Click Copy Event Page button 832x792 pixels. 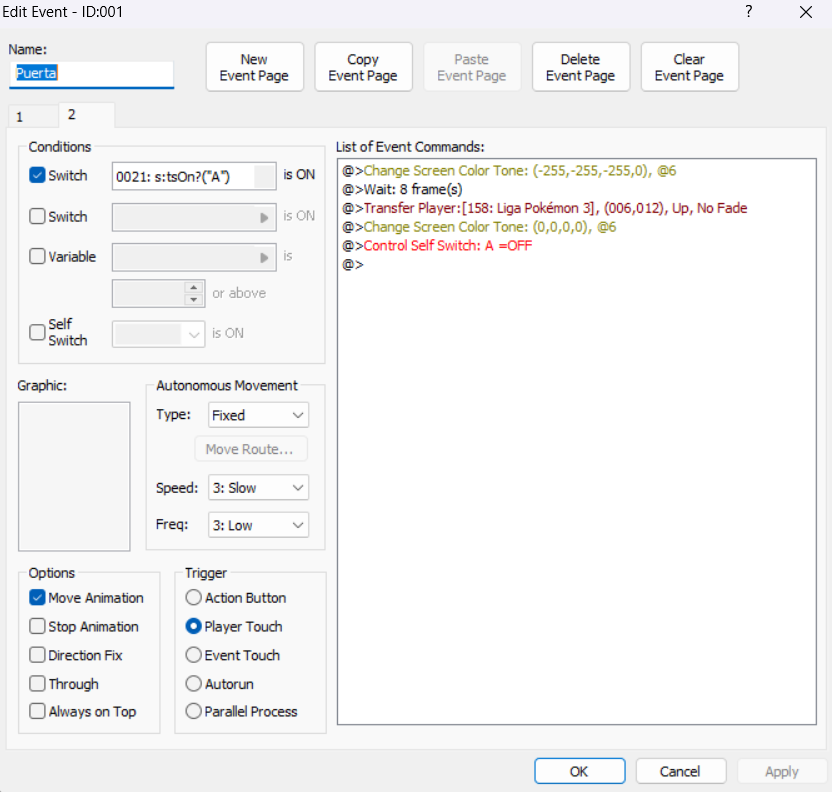[x=363, y=67]
